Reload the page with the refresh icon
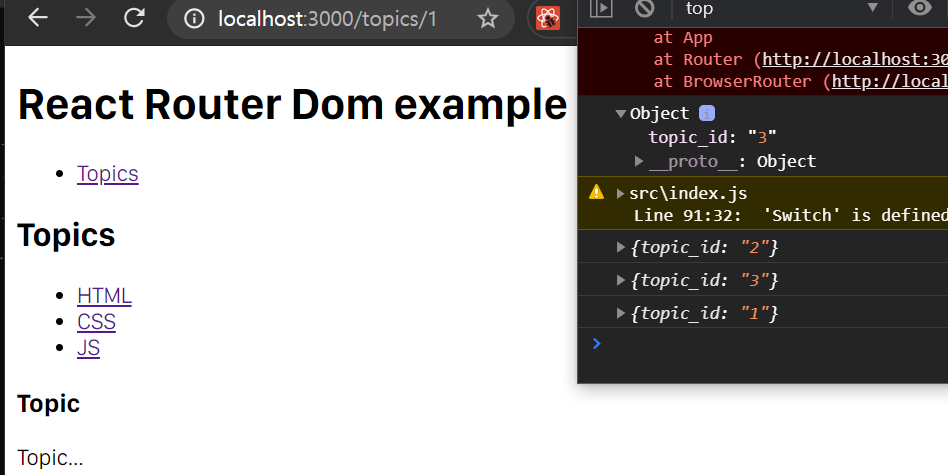948x475 pixels. click(134, 18)
